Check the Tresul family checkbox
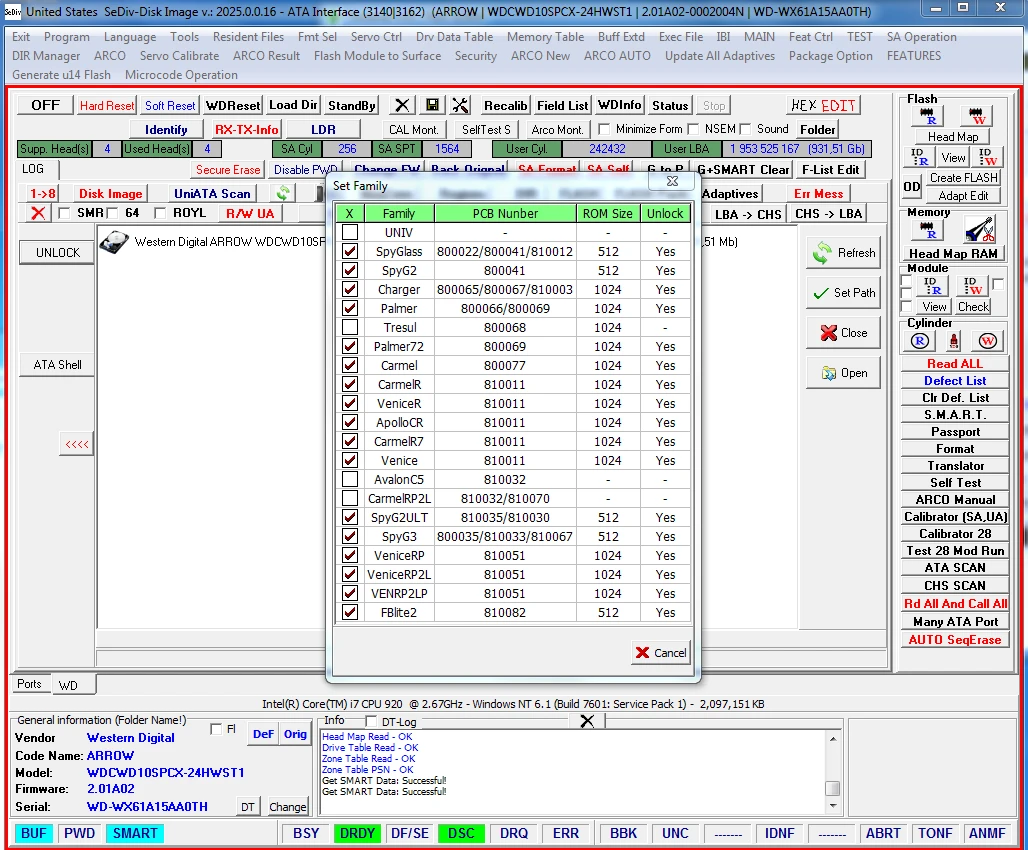Image resolution: width=1028 pixels, height=850 pixels. point(350,327)
